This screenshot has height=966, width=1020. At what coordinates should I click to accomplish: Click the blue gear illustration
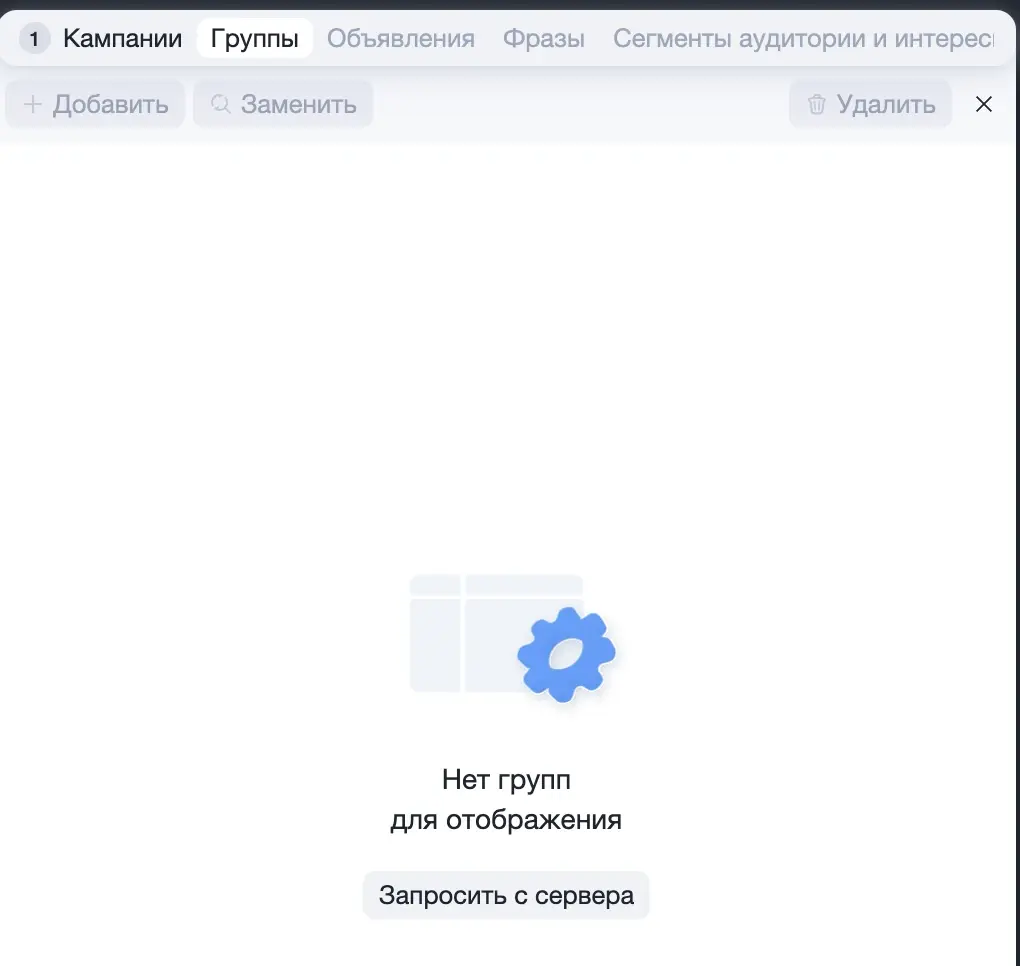[567, 654]
